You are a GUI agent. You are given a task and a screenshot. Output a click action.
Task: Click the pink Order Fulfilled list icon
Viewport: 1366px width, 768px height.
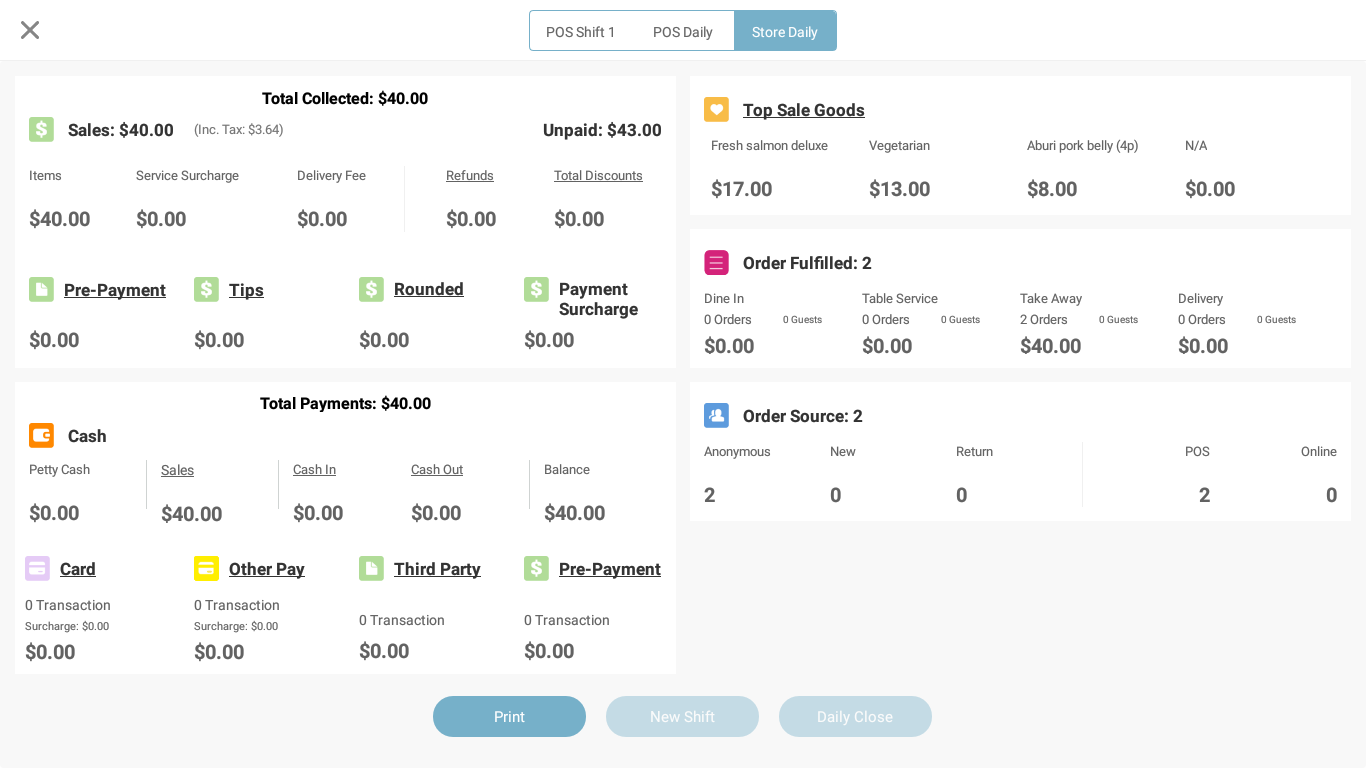716,262
